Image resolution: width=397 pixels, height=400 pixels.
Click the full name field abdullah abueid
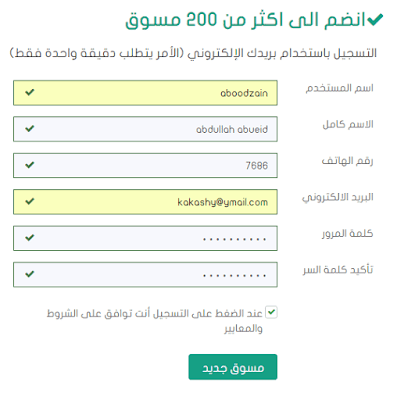coord(145,129)
